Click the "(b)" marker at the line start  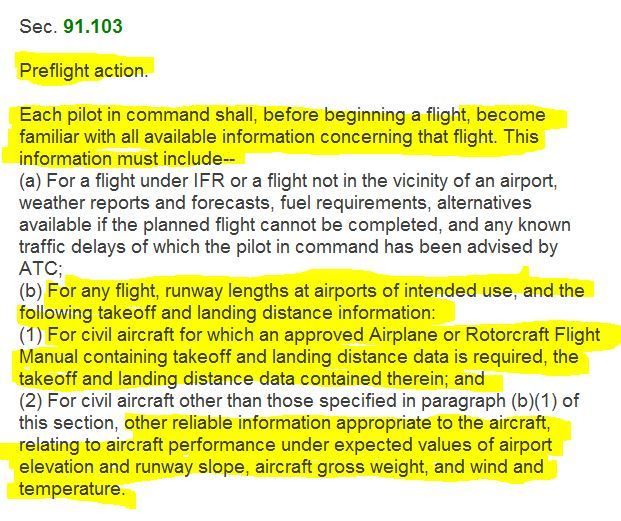pyautogui.click(x=31, y=291)
